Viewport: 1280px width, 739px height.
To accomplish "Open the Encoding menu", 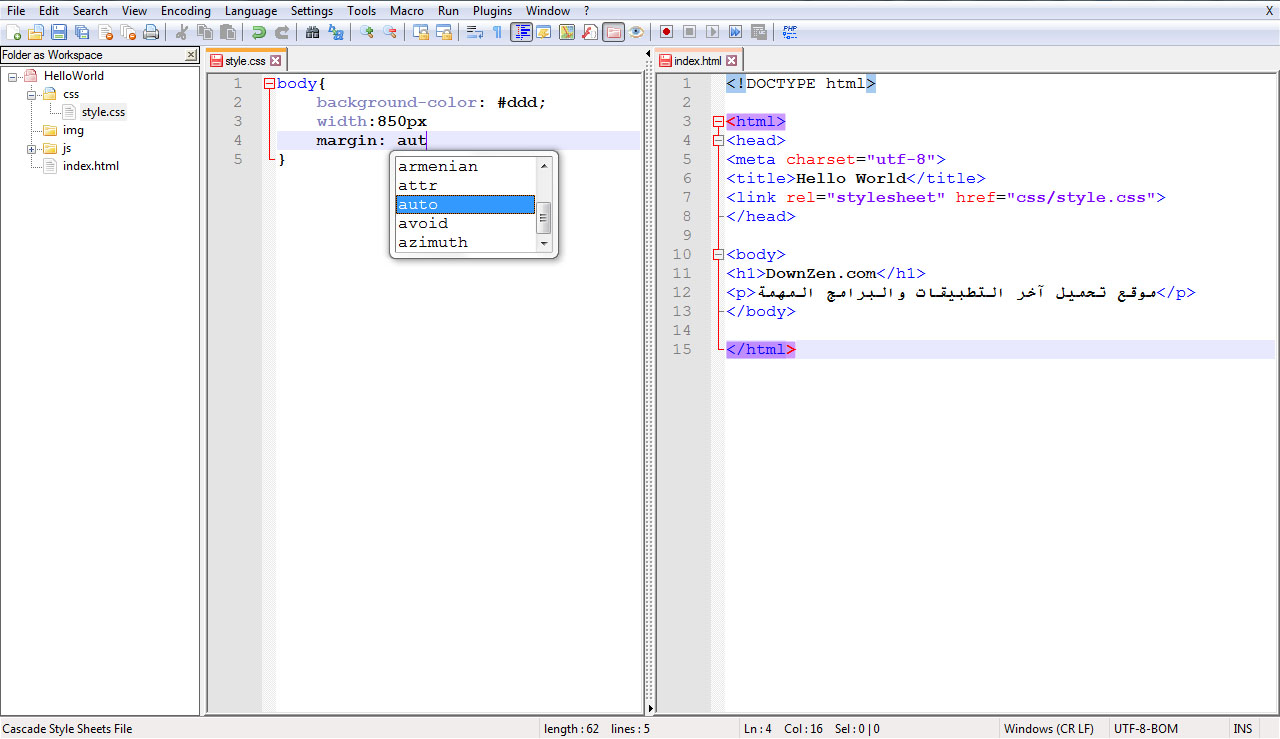I will [x=185, y=11].
